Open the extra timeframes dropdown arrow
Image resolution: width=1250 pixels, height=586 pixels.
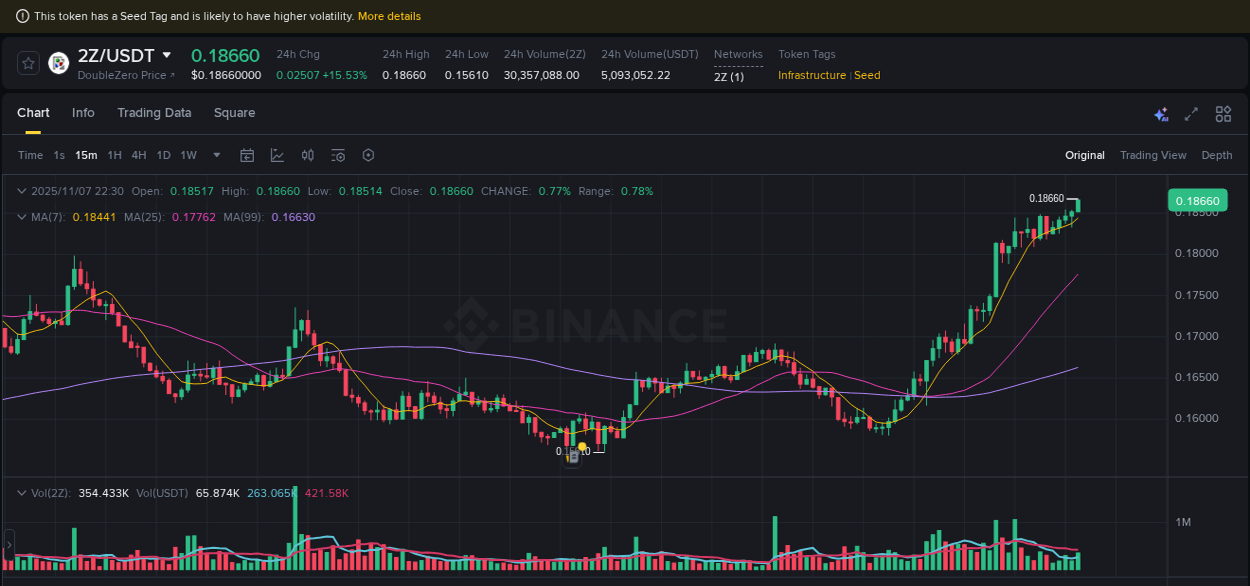click(x=216, y=155)
